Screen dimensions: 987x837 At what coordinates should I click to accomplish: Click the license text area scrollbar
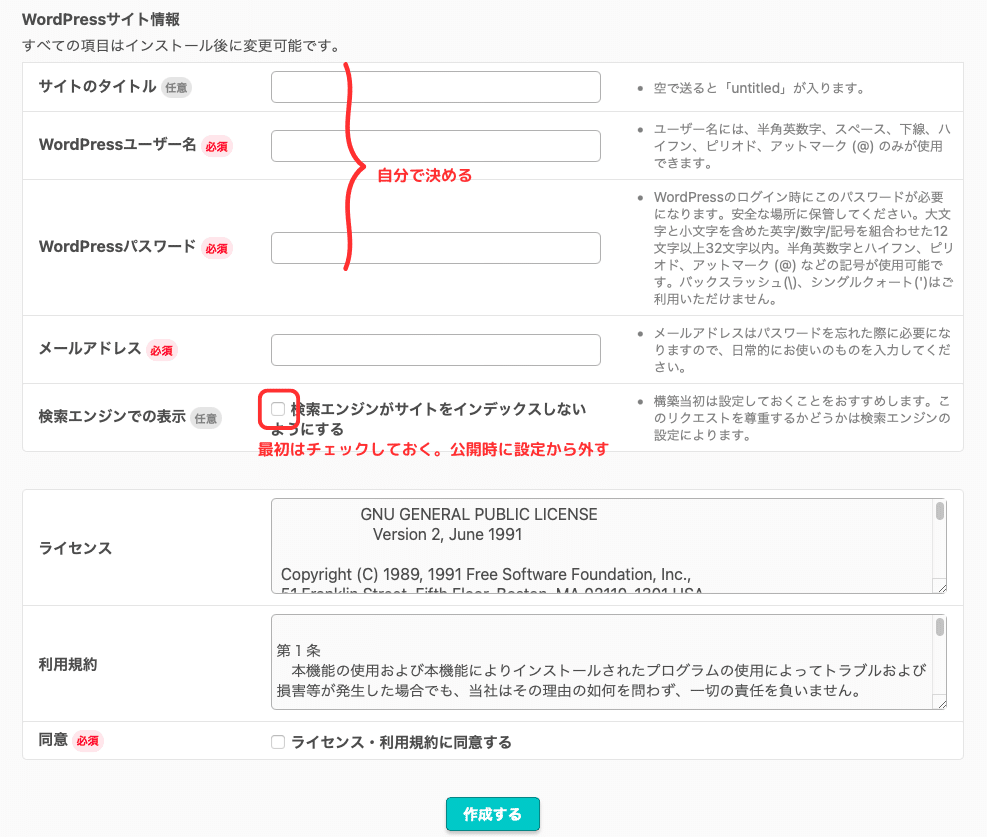point(940,511)
